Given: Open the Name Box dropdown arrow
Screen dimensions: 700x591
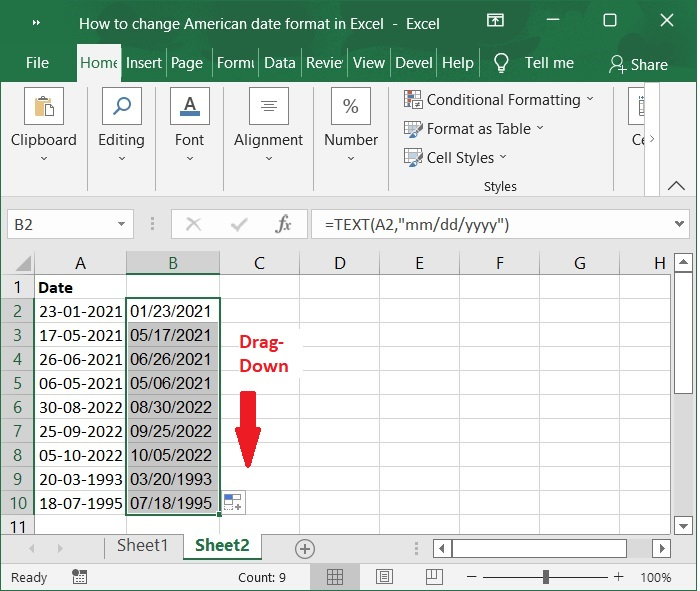Looking at the screenshot, I should point(121,224).
